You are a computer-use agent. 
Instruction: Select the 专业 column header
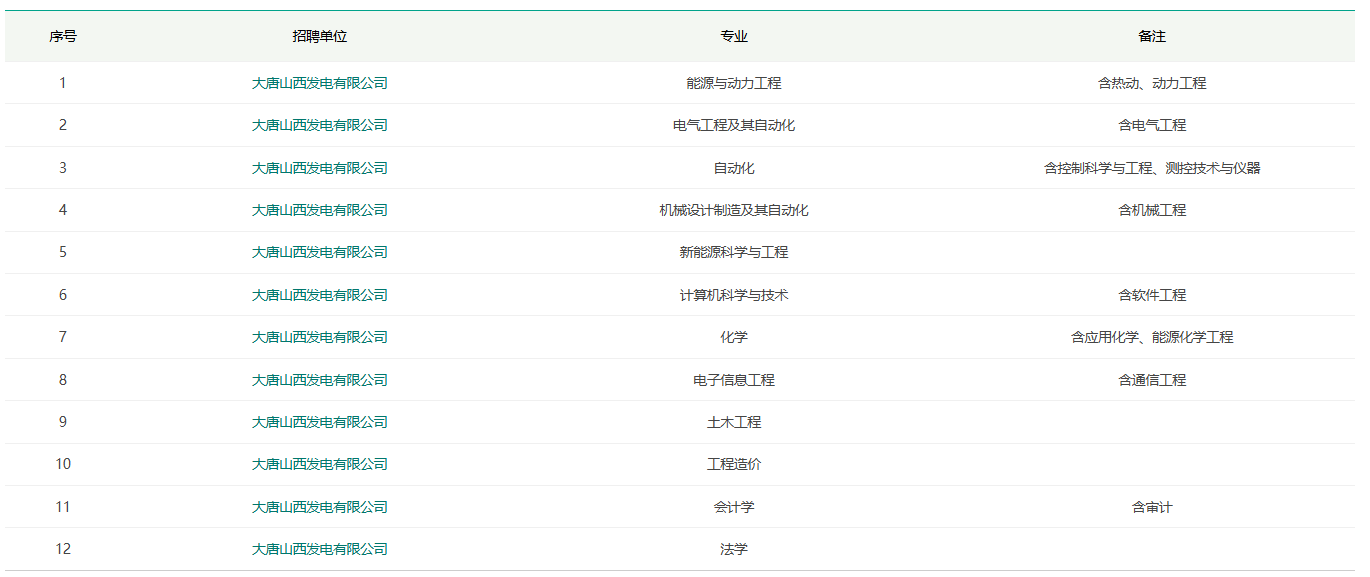[734, 36]
